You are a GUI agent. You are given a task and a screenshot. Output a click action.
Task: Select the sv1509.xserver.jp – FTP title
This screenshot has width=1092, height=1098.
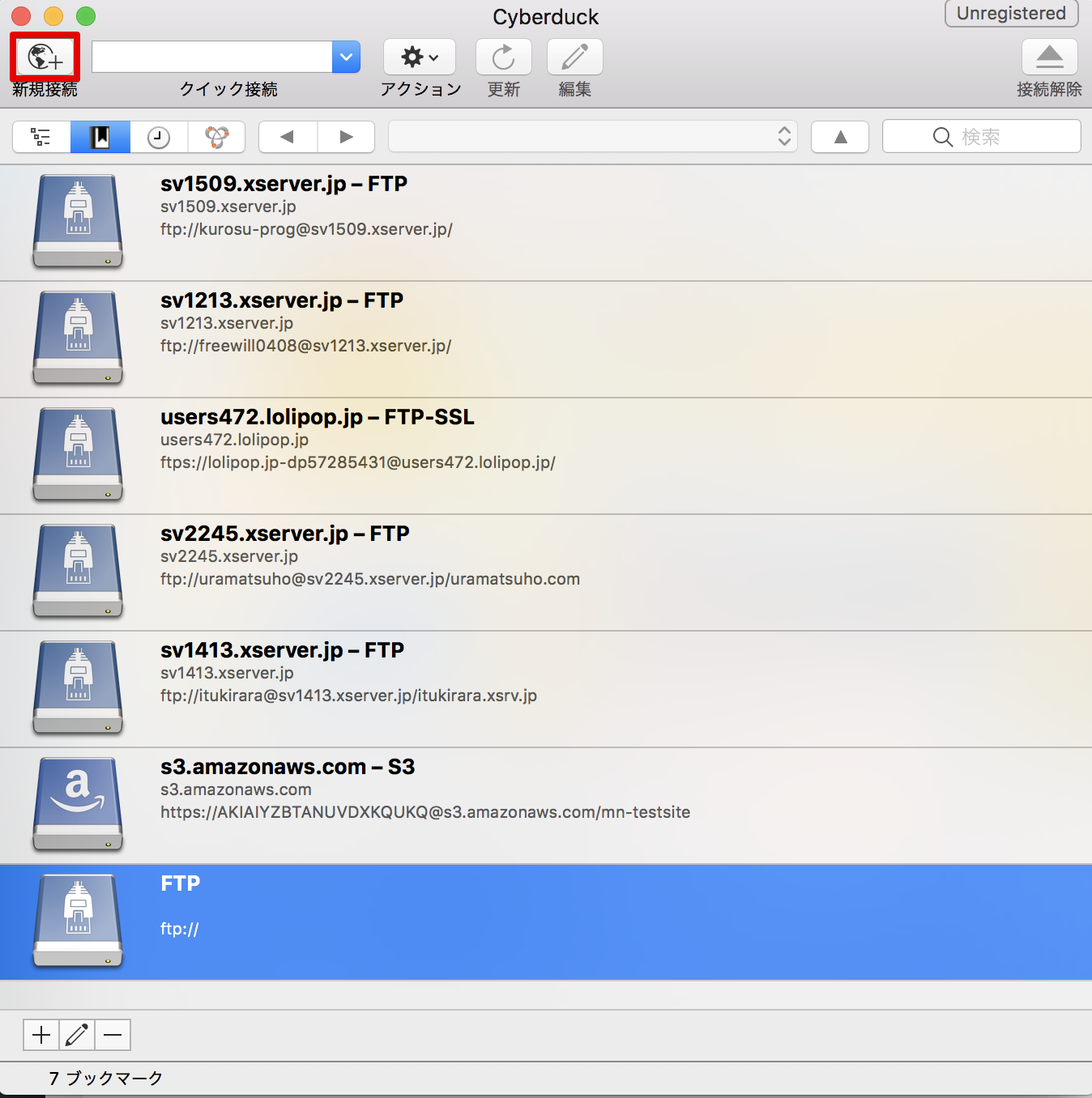(284, 184)
